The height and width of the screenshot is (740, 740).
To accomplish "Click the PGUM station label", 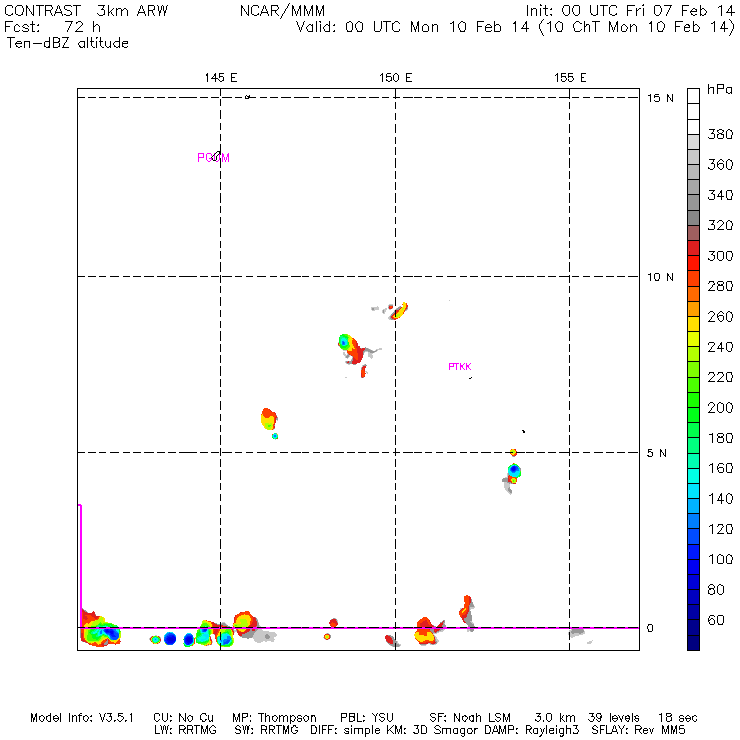I will [x=213, y=158].
